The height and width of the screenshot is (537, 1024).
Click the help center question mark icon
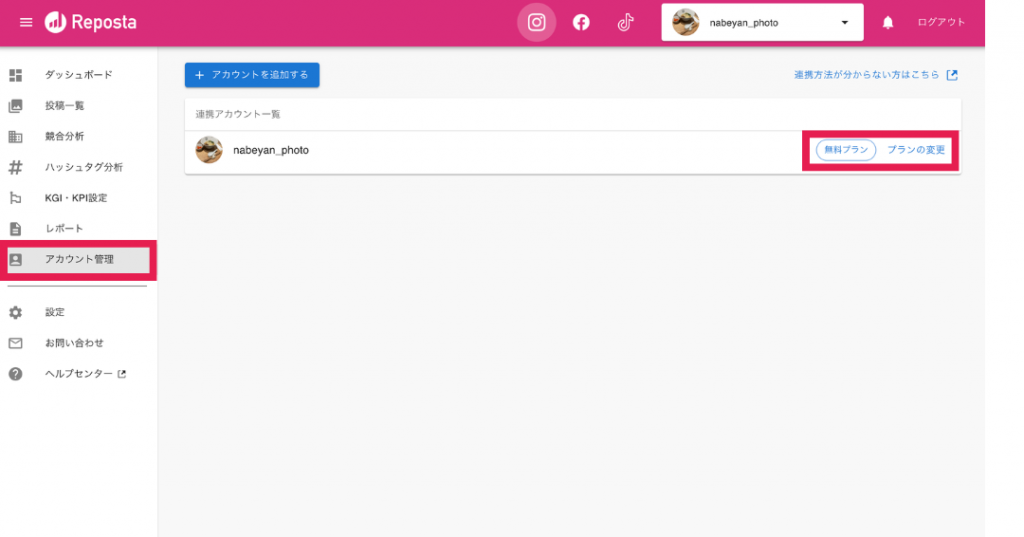click(16, 374)
